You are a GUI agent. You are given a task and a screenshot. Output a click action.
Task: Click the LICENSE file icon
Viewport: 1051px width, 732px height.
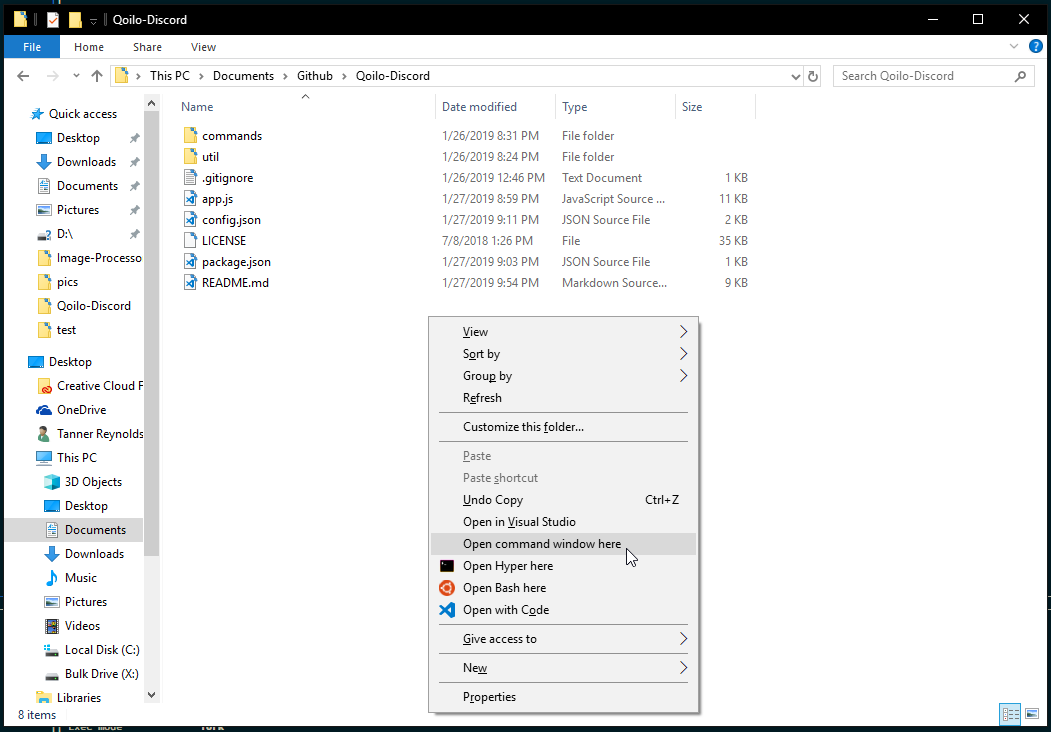191,241
